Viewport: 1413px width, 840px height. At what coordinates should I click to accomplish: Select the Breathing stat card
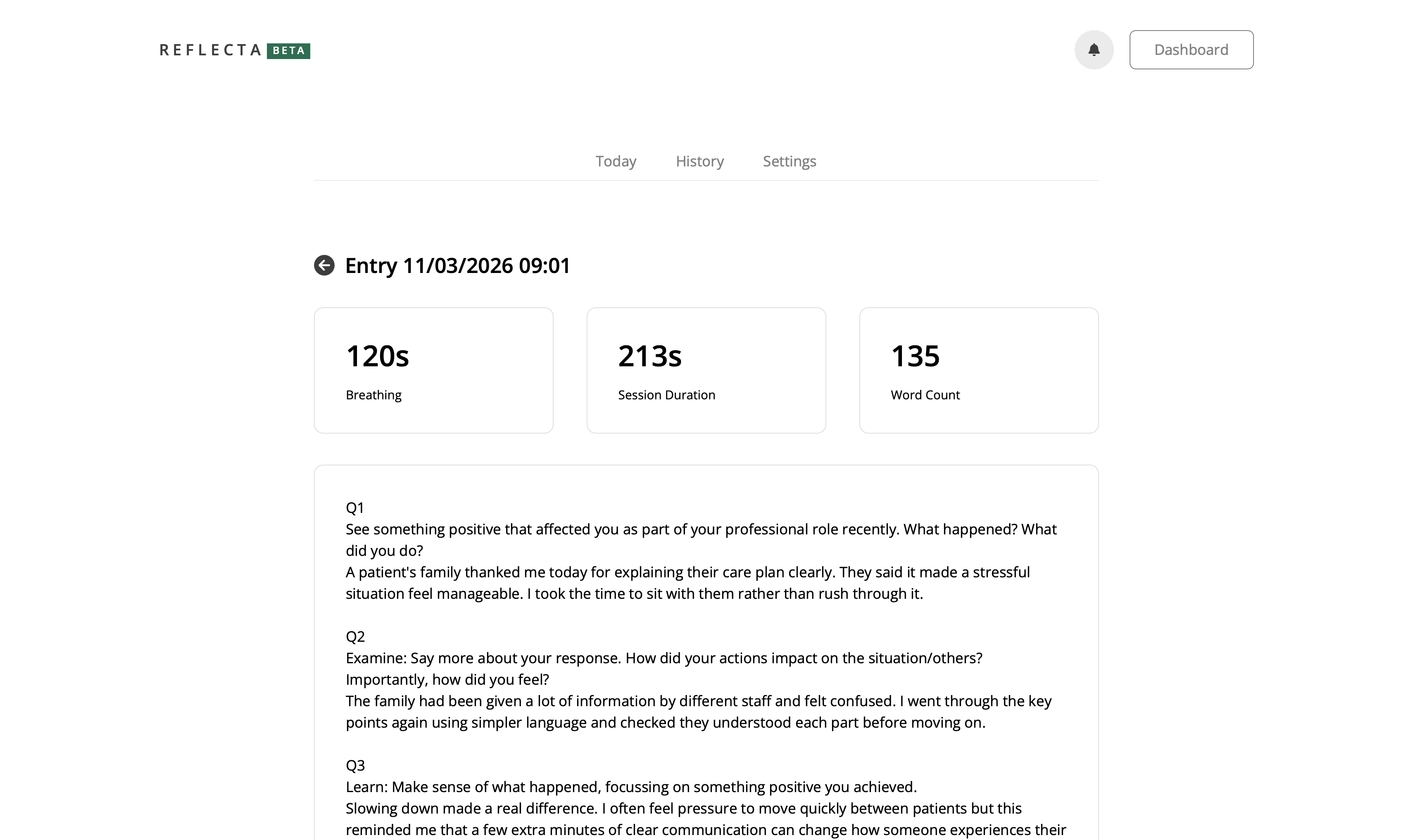[x=433, y=370]
